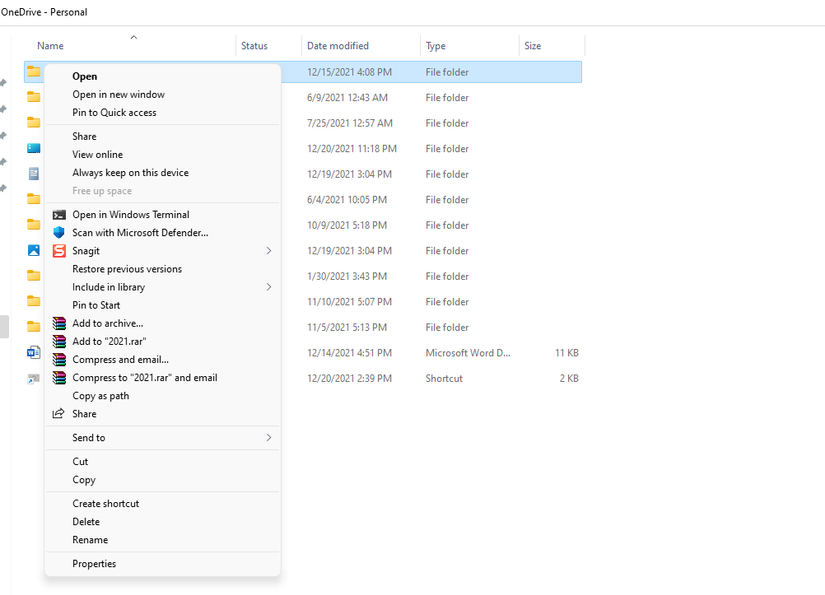Sort by the Status column header
The width and height of the screenshot is (825, 595).
click(254, 46)
